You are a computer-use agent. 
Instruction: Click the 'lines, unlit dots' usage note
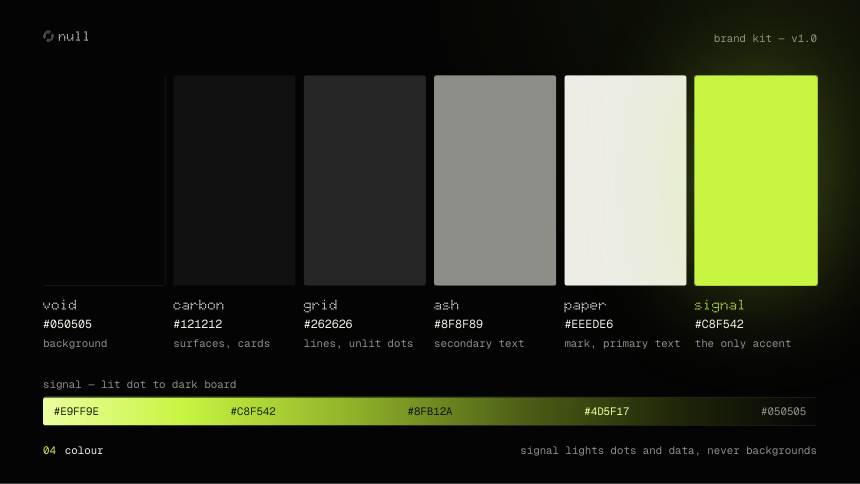pos(358,344)
